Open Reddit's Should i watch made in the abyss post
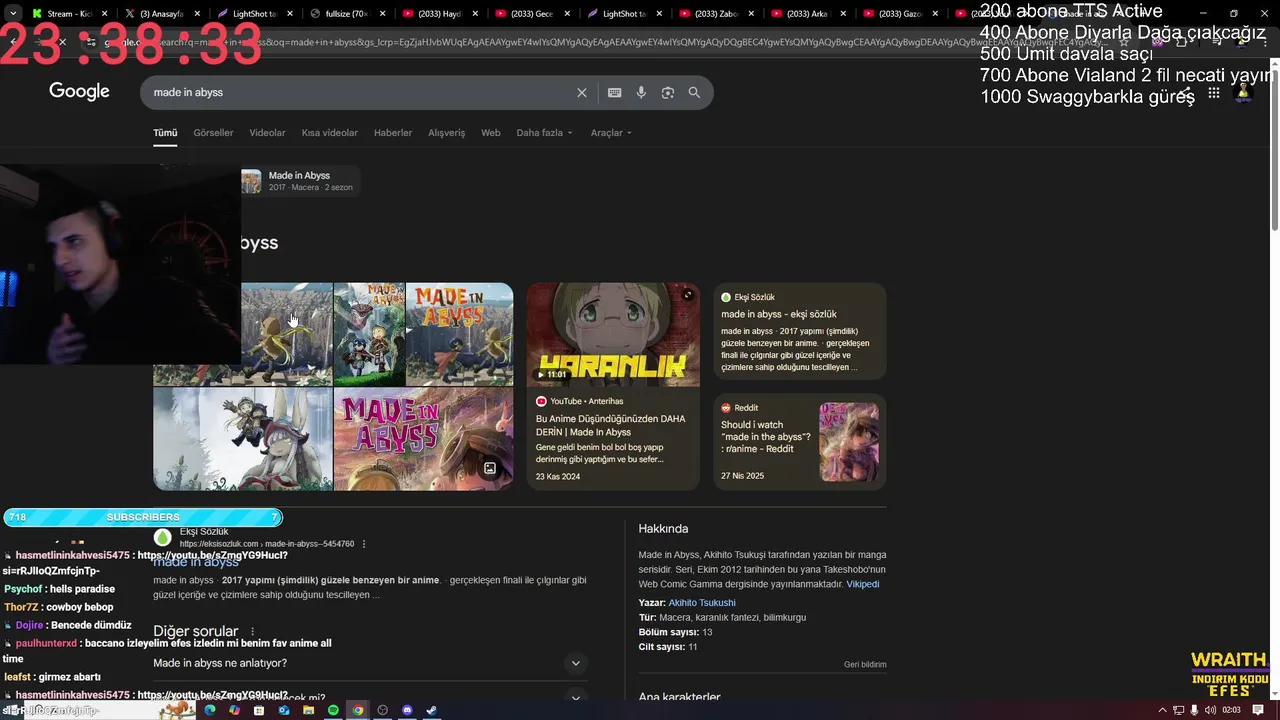The width and height of the screenshot is (1280, 720). pyautogui.click(x=766, y=437)
